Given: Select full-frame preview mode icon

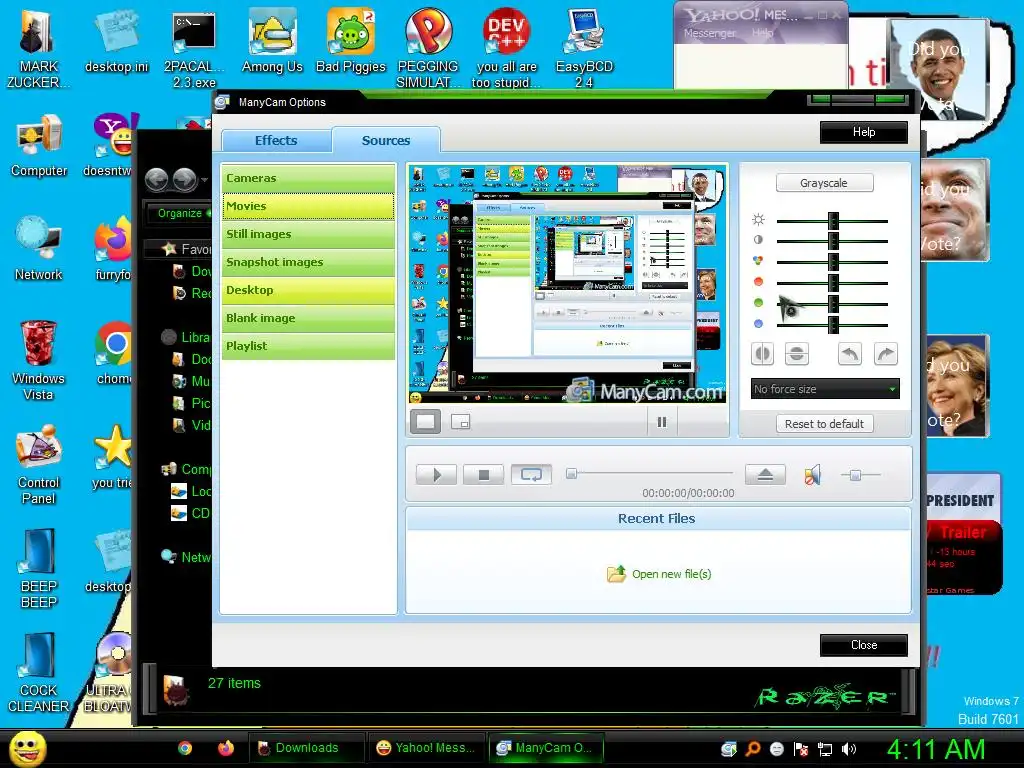Looking at the screenshot, I should click(x=425, y=422).
